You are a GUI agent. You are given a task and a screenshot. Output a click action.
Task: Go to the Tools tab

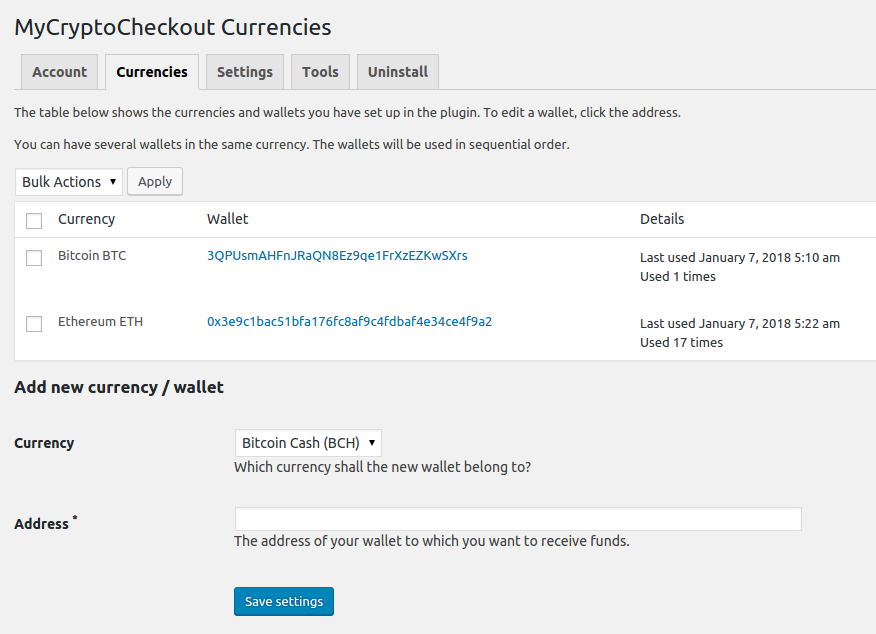coord(320,72)
